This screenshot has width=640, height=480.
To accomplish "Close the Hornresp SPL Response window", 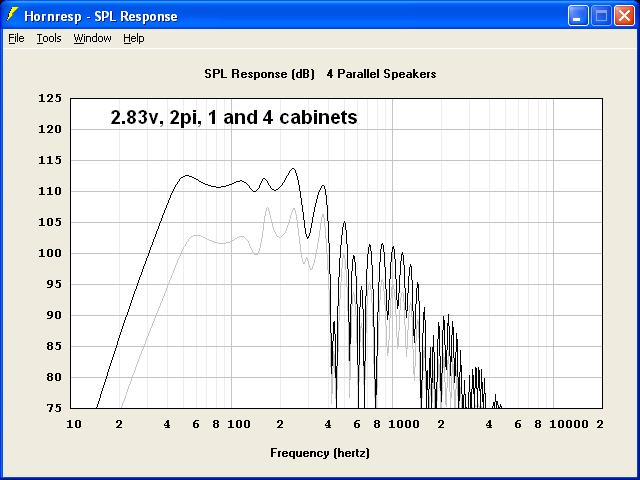I will pyautogui.click(x=624, y=16).
